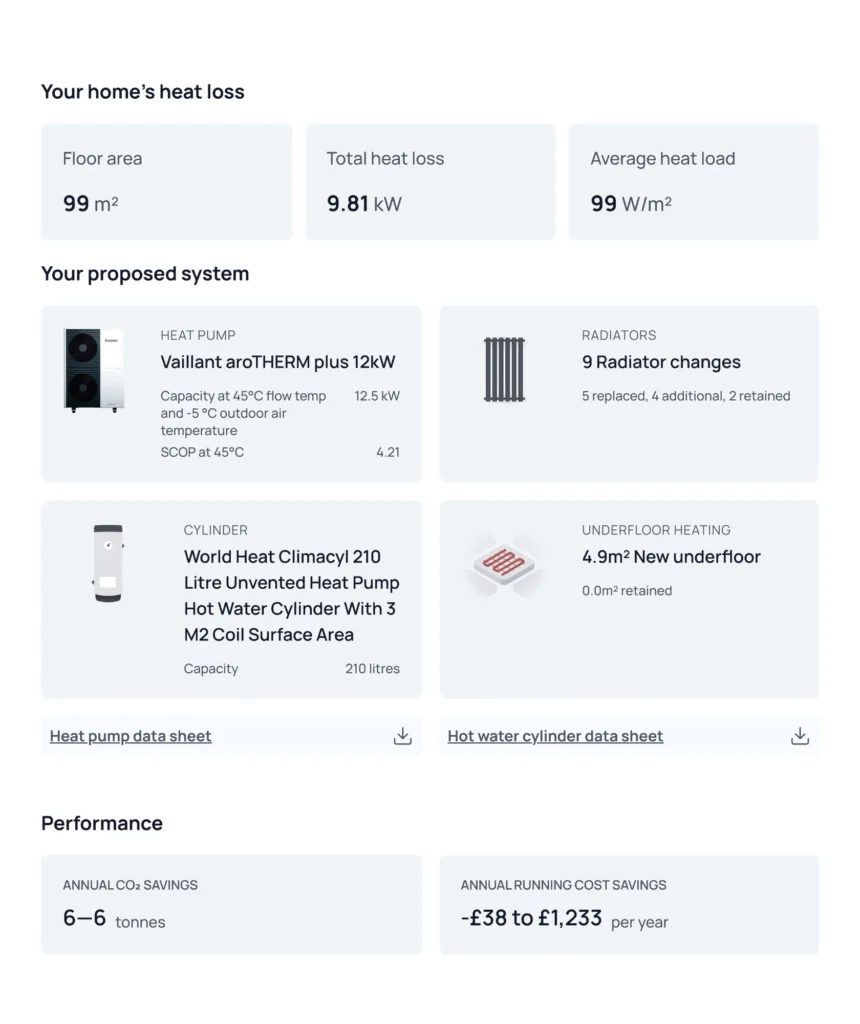The width and height of the screenshot is (860, 1024).
Task: Click the Your proposed system heading
Action: (x=145, y=274)
